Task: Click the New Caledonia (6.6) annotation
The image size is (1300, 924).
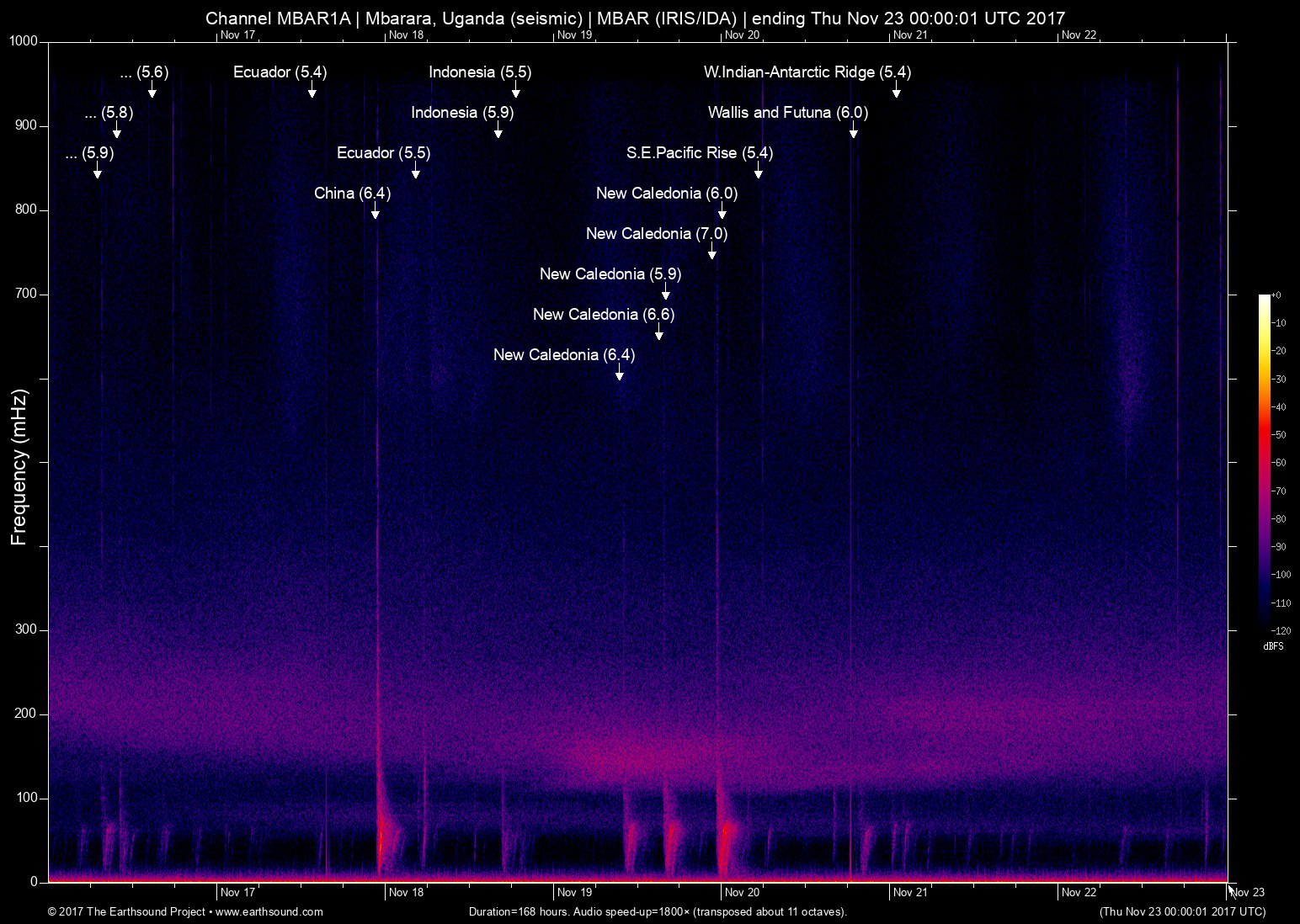Action: 604,315
